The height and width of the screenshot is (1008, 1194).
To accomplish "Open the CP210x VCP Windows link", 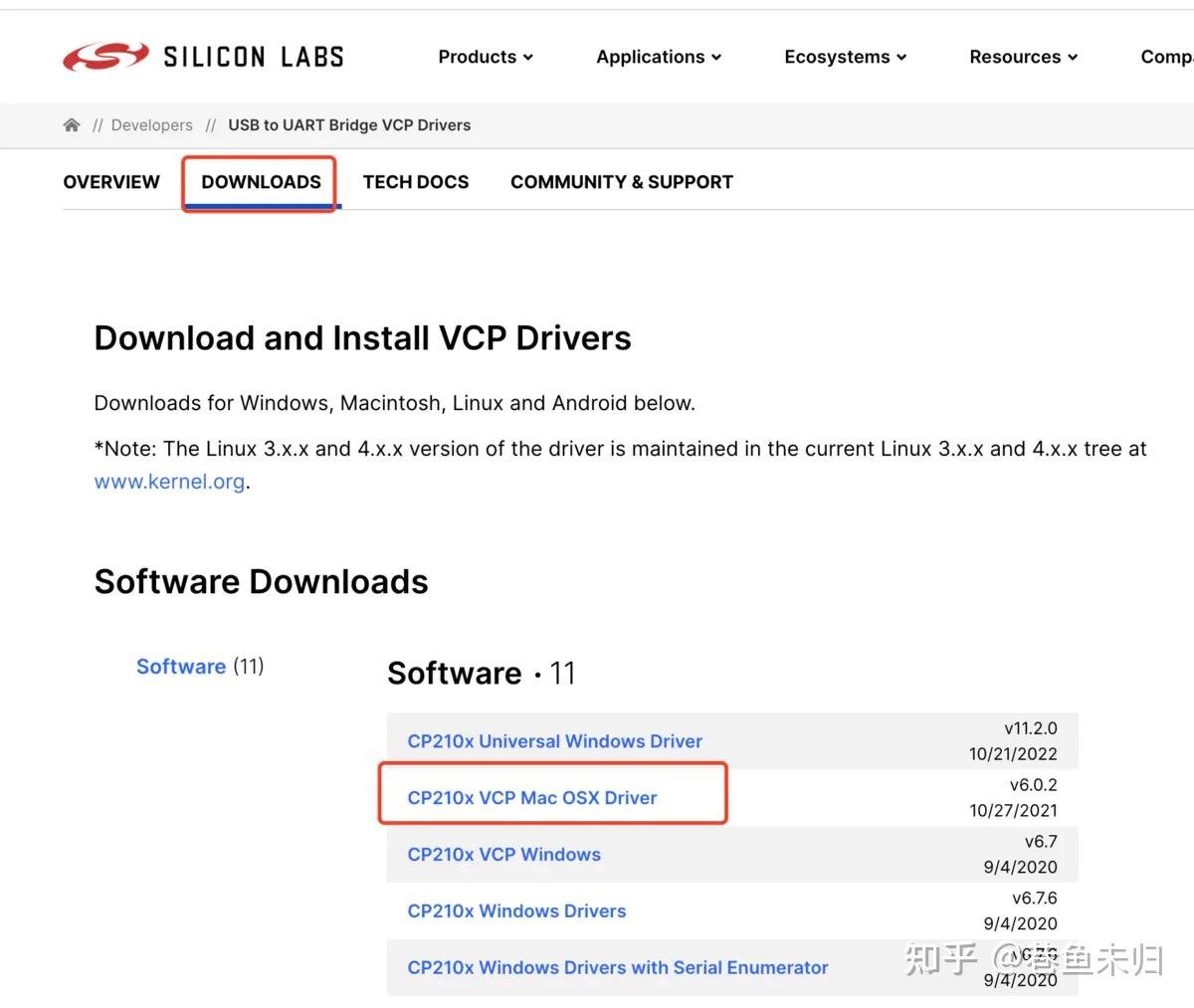I will coord(503,855).
